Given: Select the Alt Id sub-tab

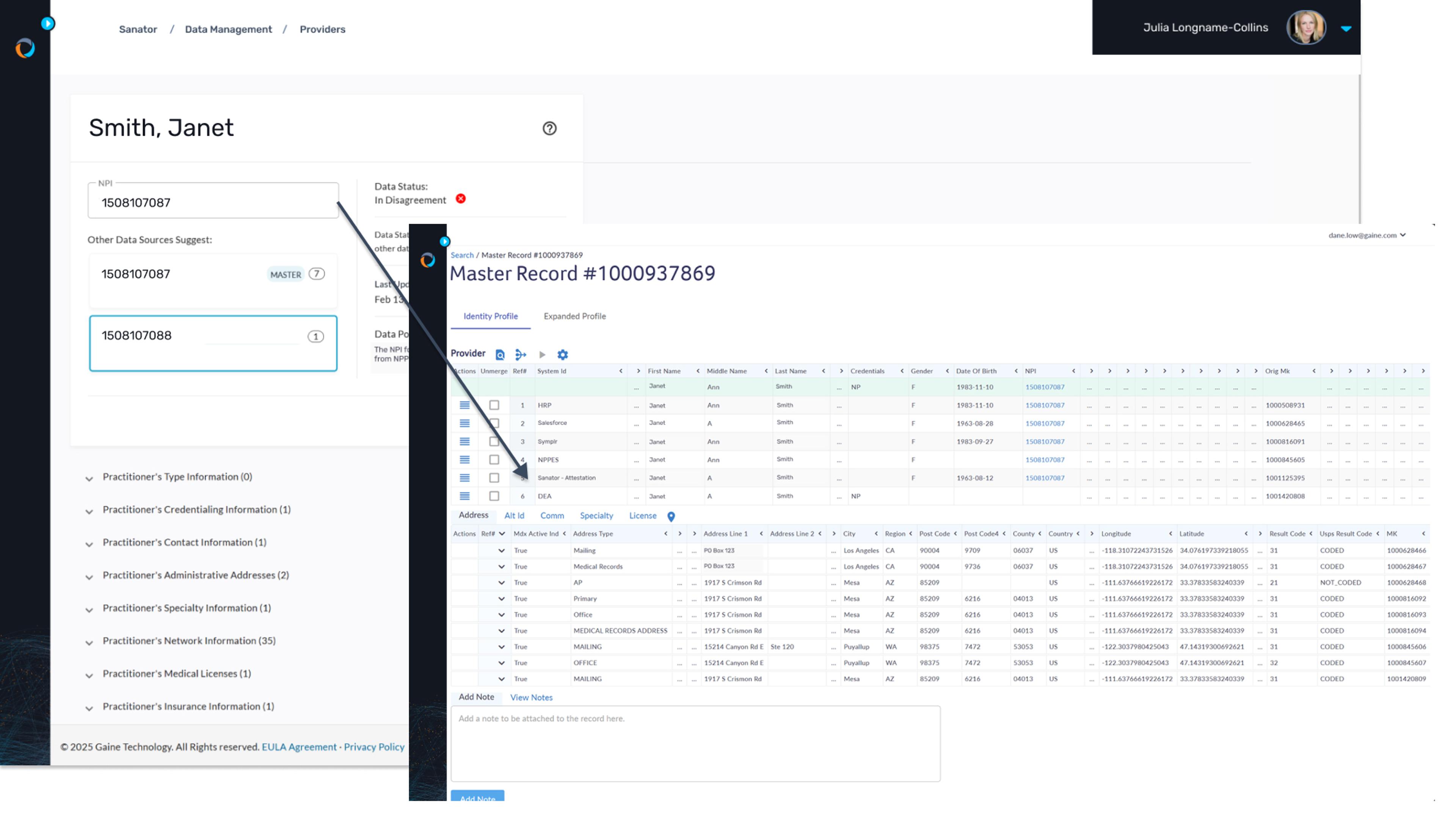Looking at the screenshot, I should point(515,516).
